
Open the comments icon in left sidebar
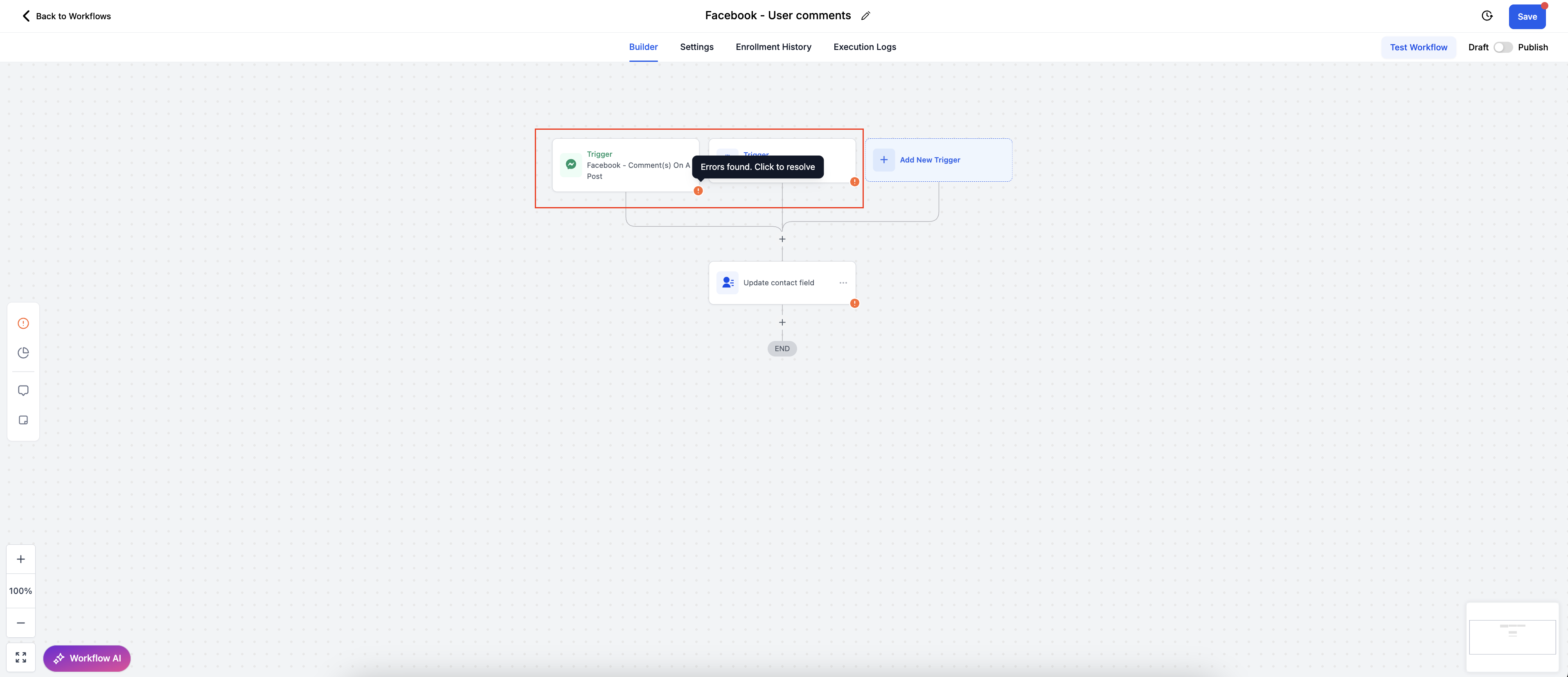pos(23,390)
